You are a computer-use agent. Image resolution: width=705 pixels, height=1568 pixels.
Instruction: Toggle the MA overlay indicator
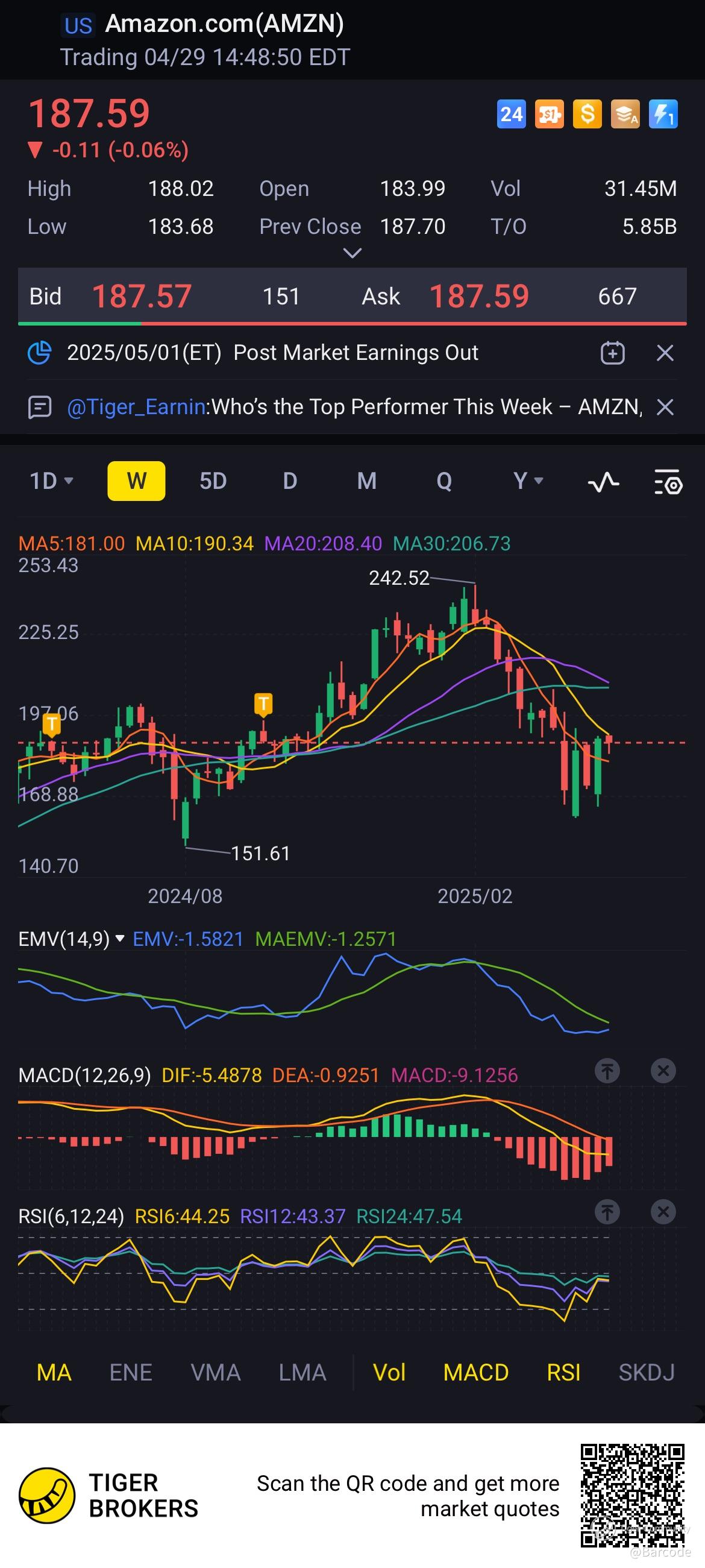pyautogui.click(x=54, y=1373)
